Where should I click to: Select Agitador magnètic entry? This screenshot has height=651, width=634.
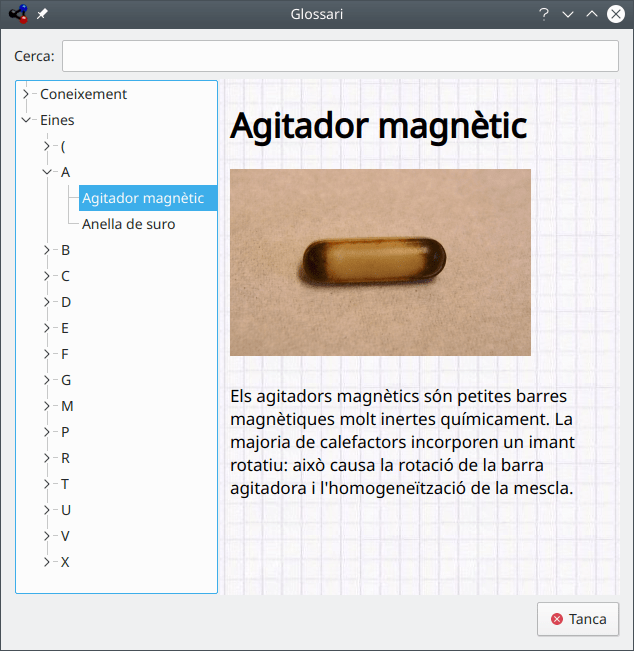pyautogui.click(x=143, y=198)
